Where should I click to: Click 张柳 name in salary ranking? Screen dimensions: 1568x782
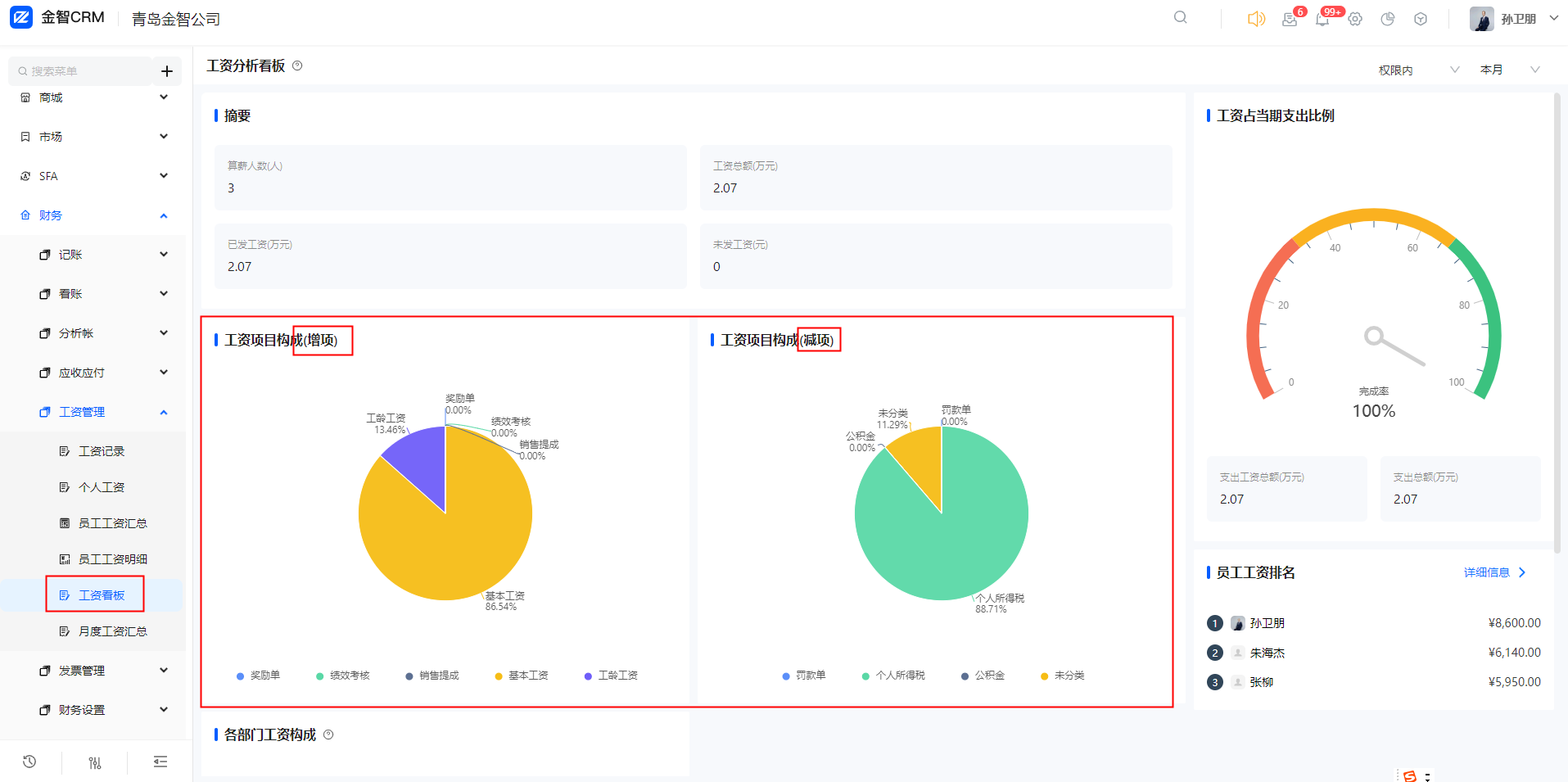tap(1261, 682)
